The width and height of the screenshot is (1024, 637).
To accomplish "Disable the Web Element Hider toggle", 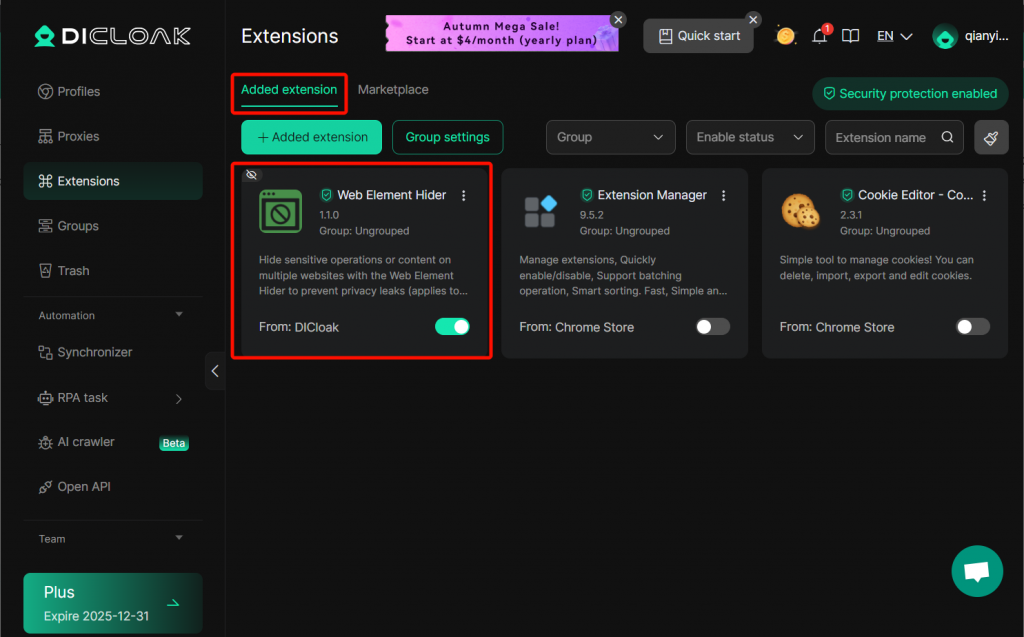I will point(452,327).
